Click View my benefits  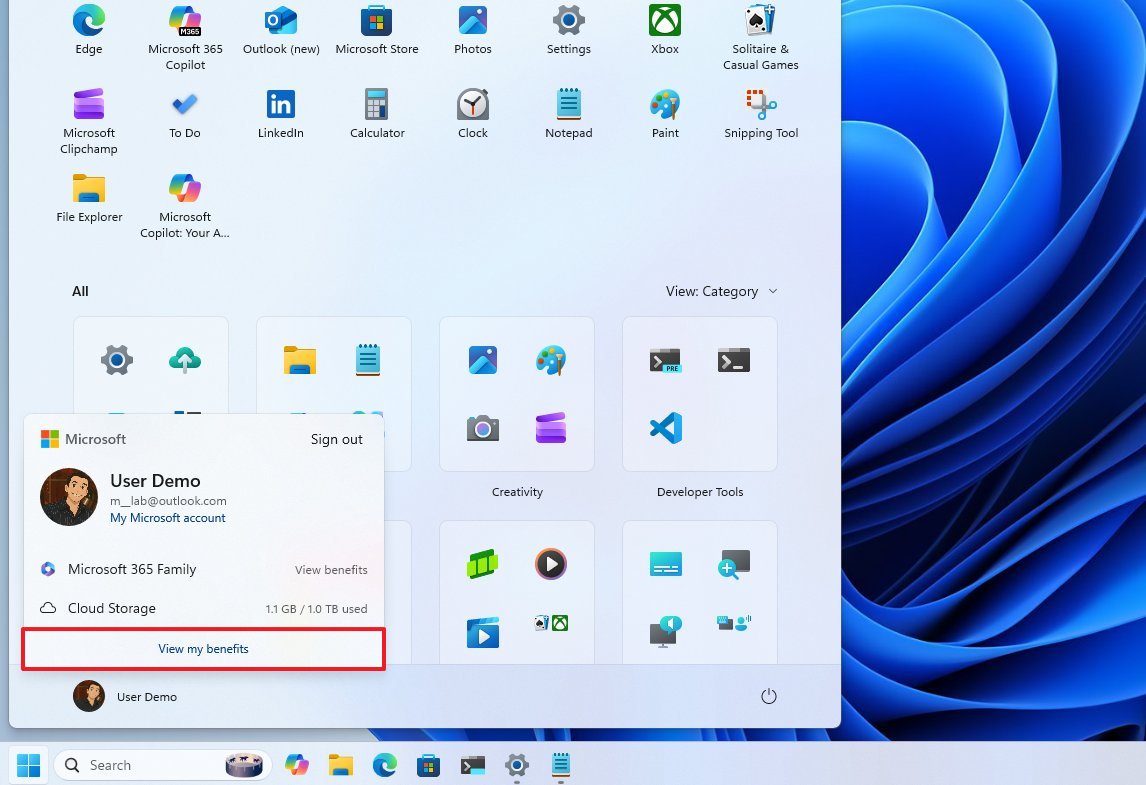click(x=203, y=648)
